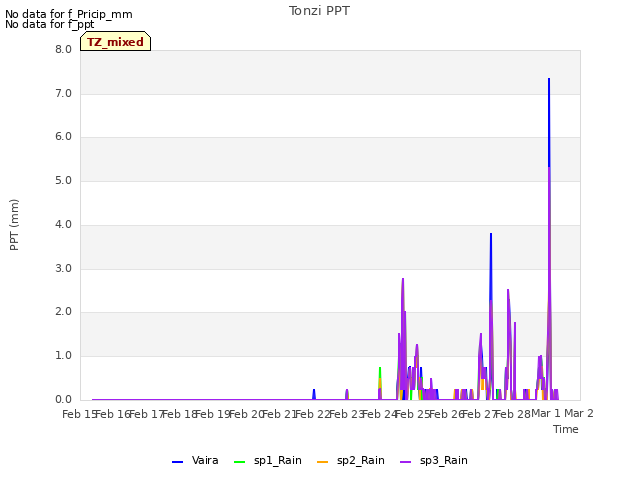
Task: Click the 1.0 y-axis tick label
Action: (x=64, y=356)
